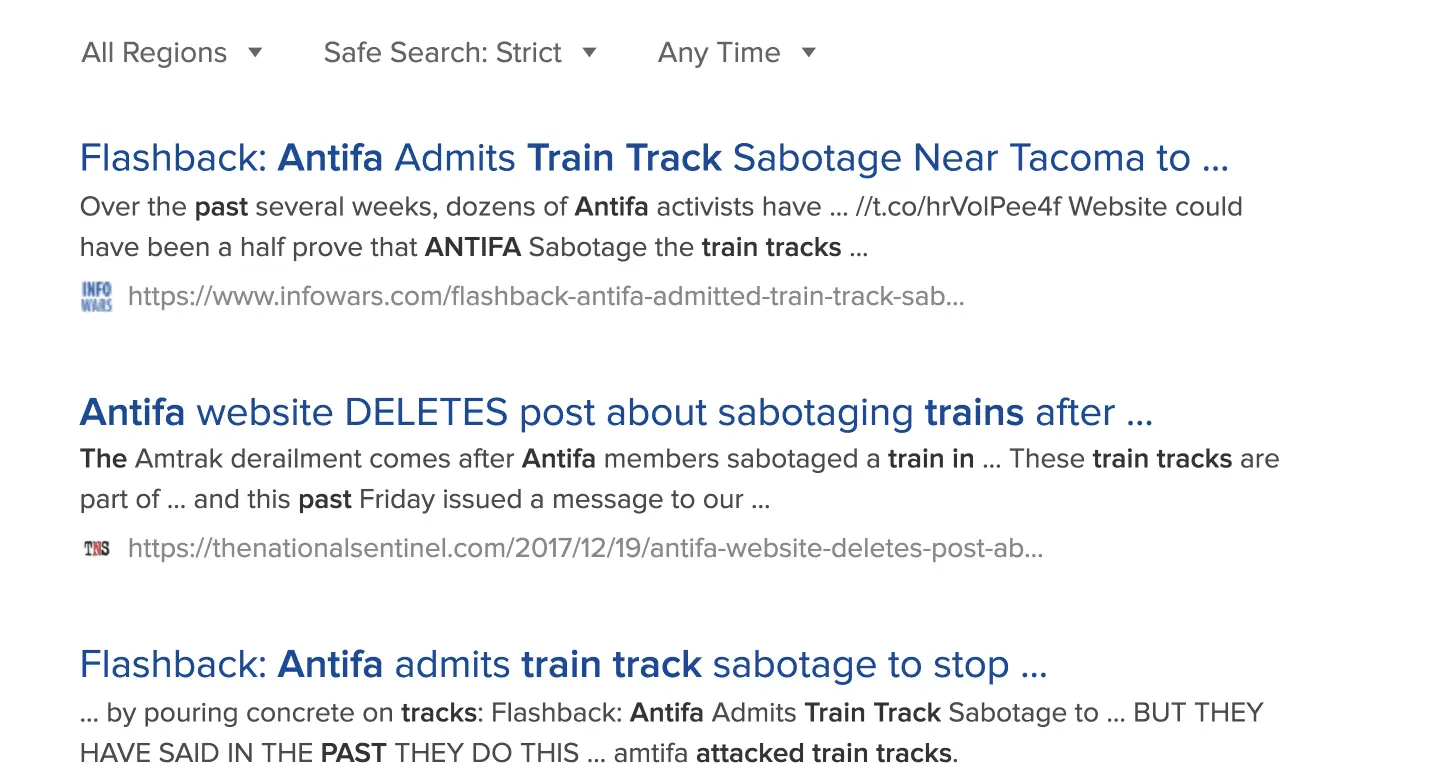This screenshot has height=765, width=1433.
Task: Open the All Regions dropdown
Action: tap(155, 53)
